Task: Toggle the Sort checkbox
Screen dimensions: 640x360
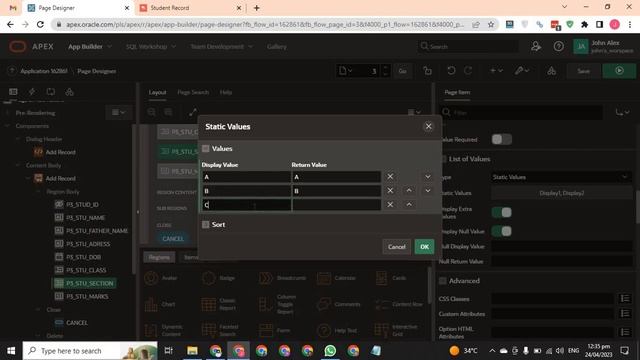Action: (x=205, y=224)
